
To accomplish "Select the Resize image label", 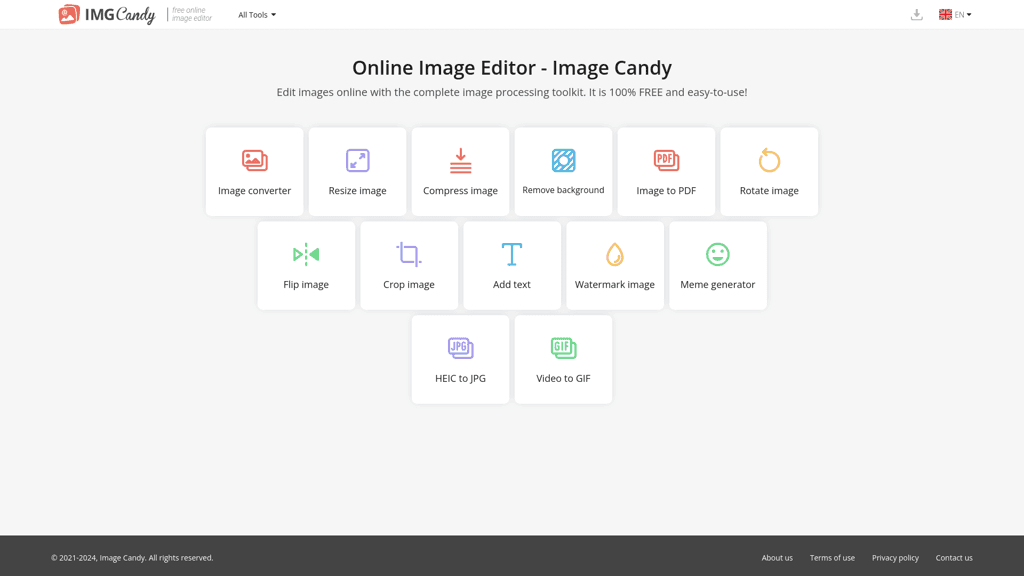I will (357, 191).
